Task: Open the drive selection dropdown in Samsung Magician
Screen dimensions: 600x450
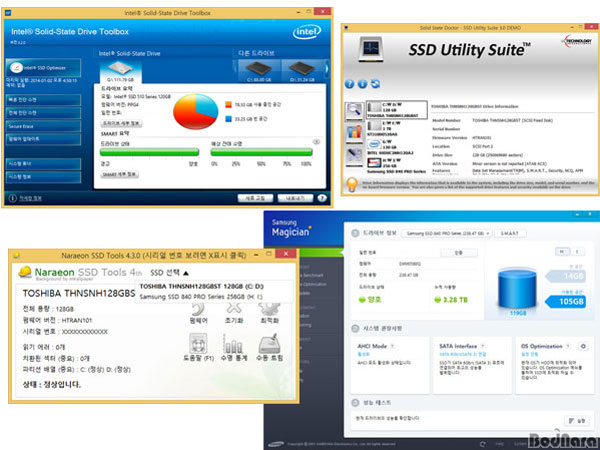Action: pyautogui.click(x=446, y=233)
